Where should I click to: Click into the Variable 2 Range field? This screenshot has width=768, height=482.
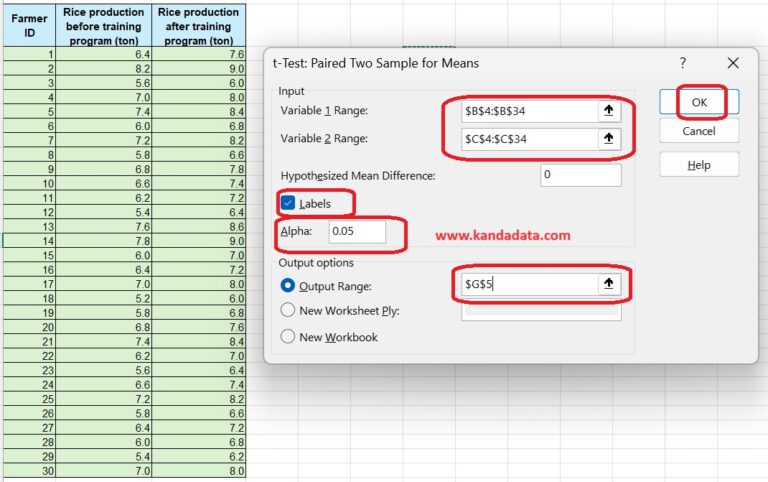coord(525,139)
